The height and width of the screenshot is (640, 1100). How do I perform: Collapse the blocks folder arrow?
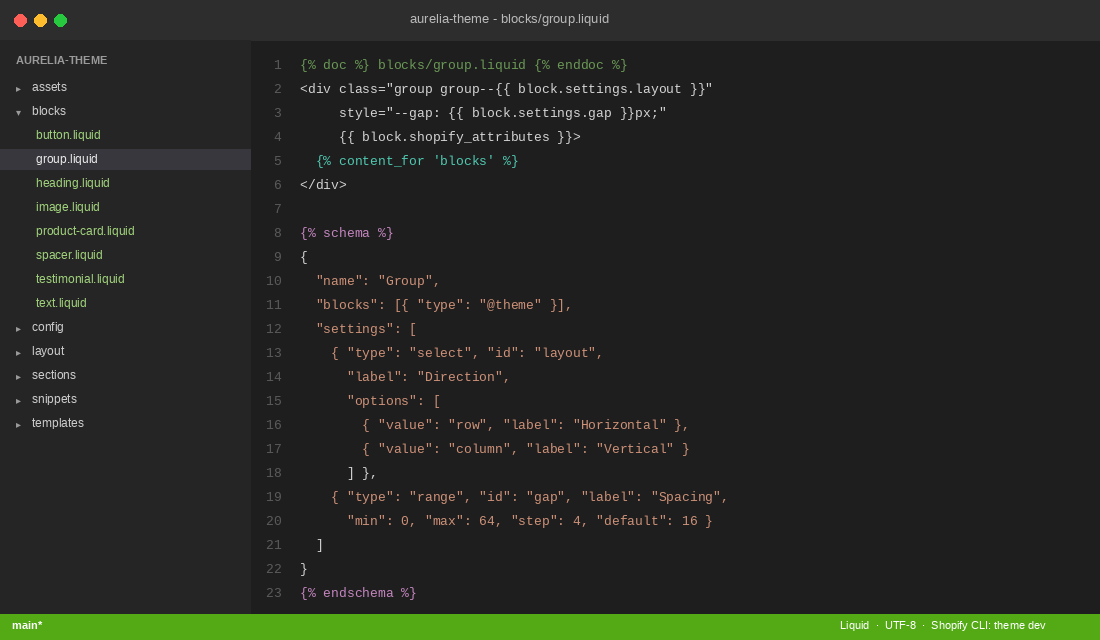click(18, 112)
